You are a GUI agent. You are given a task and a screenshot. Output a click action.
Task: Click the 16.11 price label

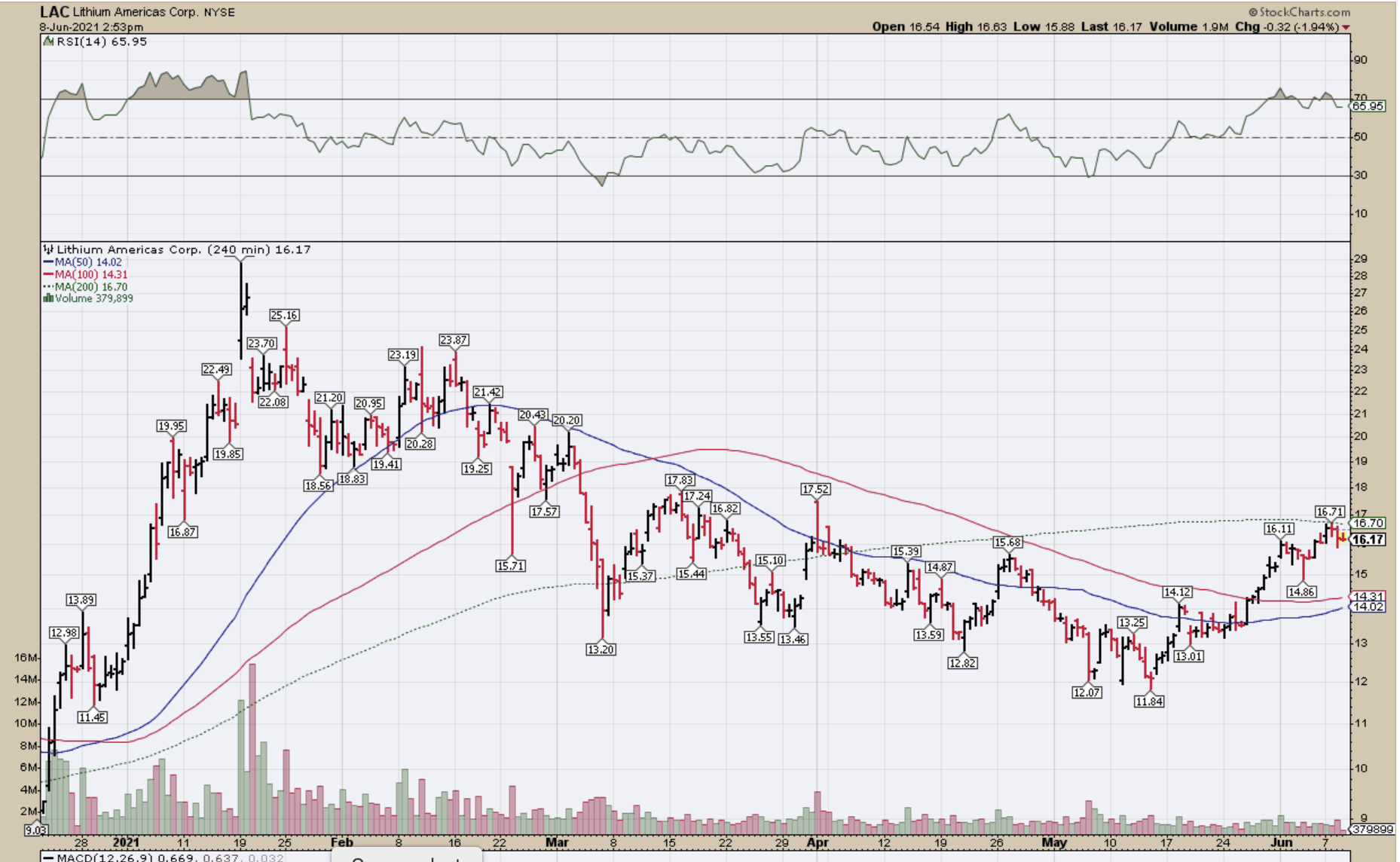[x=1279, y=529]
